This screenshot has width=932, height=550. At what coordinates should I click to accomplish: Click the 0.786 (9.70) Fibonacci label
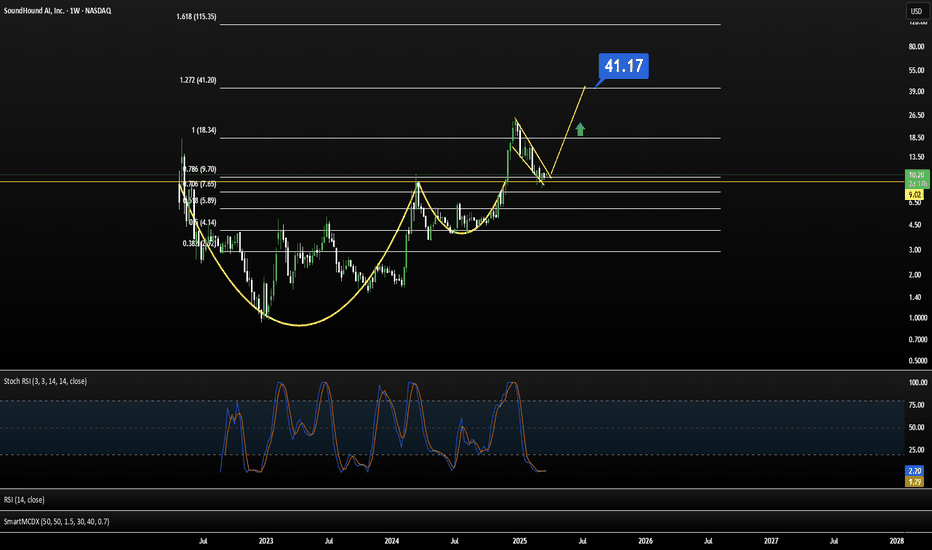200,169
